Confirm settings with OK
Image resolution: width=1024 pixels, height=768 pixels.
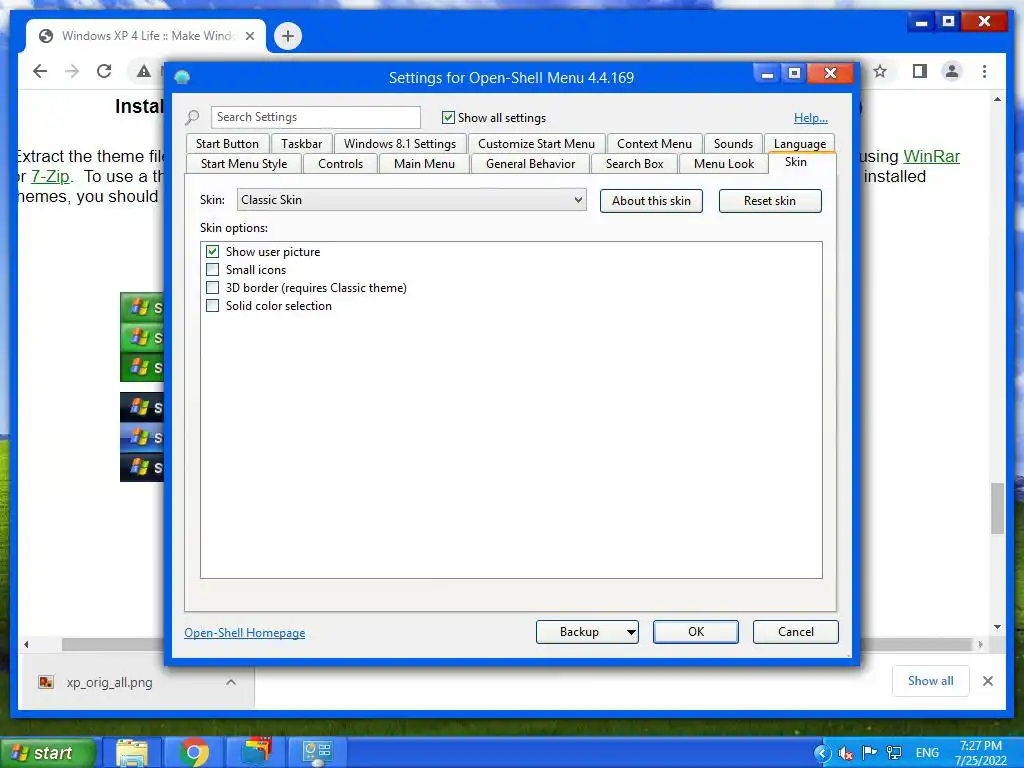[x=696, y=632]
